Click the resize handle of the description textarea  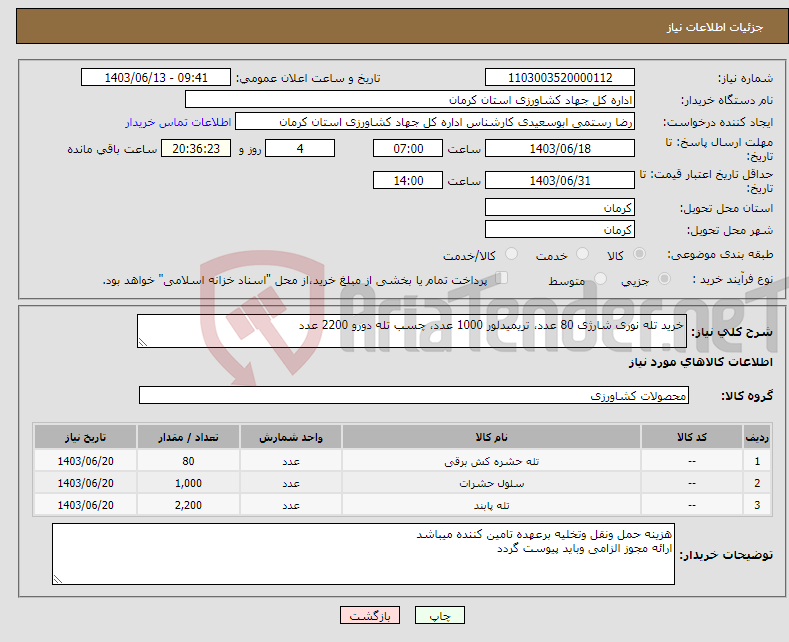(143, 343)
